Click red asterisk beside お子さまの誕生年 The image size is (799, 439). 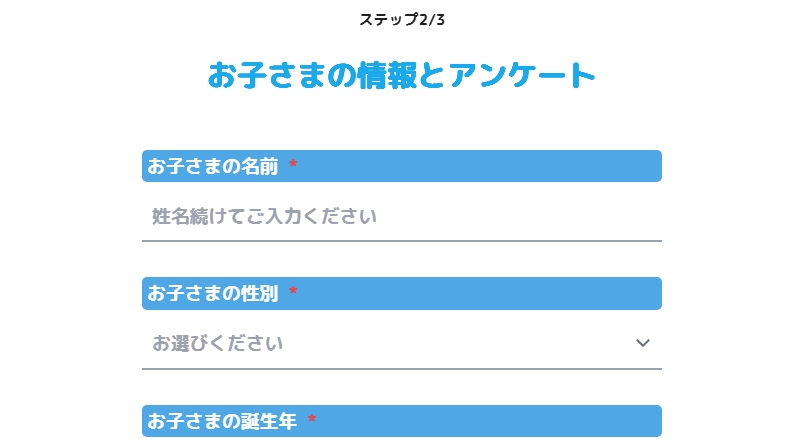(x=312, y=419)
